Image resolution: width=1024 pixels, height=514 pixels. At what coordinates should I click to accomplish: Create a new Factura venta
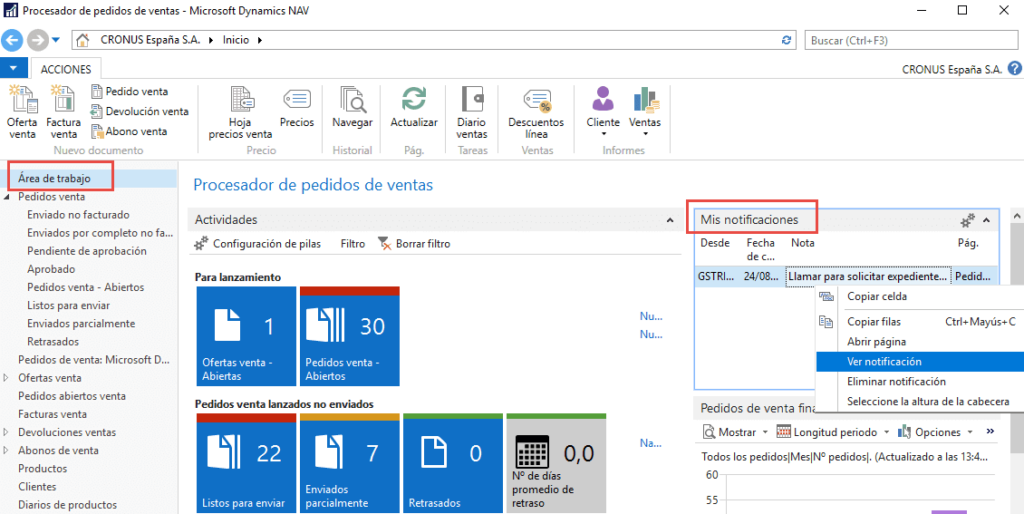pos(63,111)
